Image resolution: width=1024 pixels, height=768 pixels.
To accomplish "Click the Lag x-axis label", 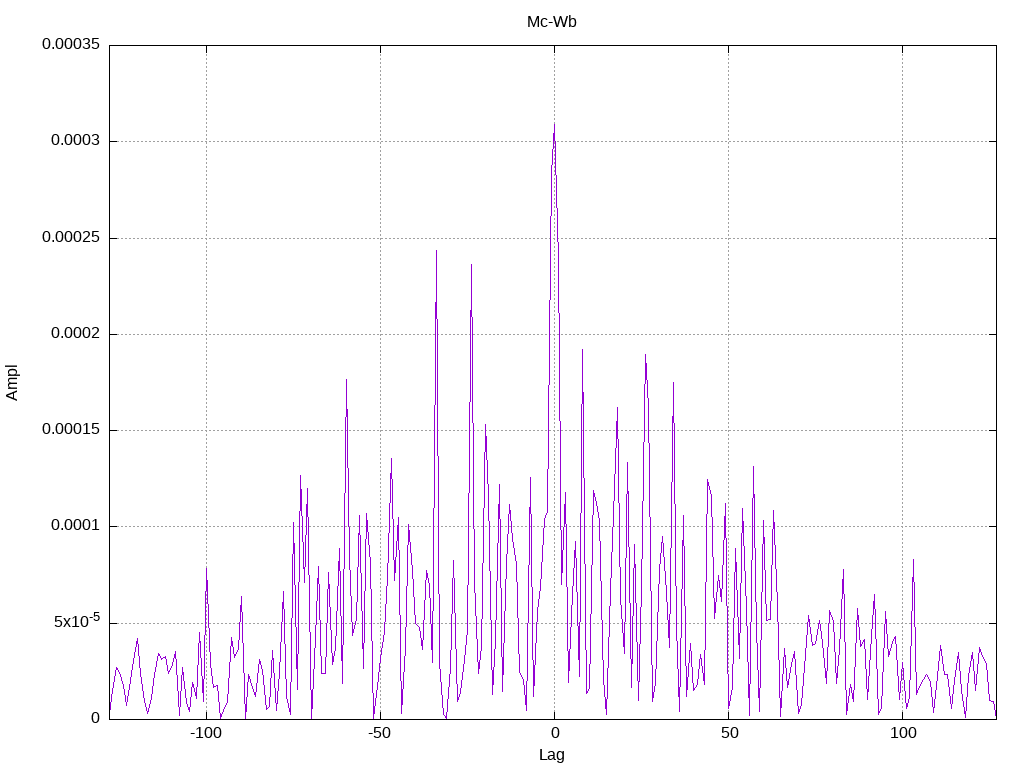I will (551, 755).
